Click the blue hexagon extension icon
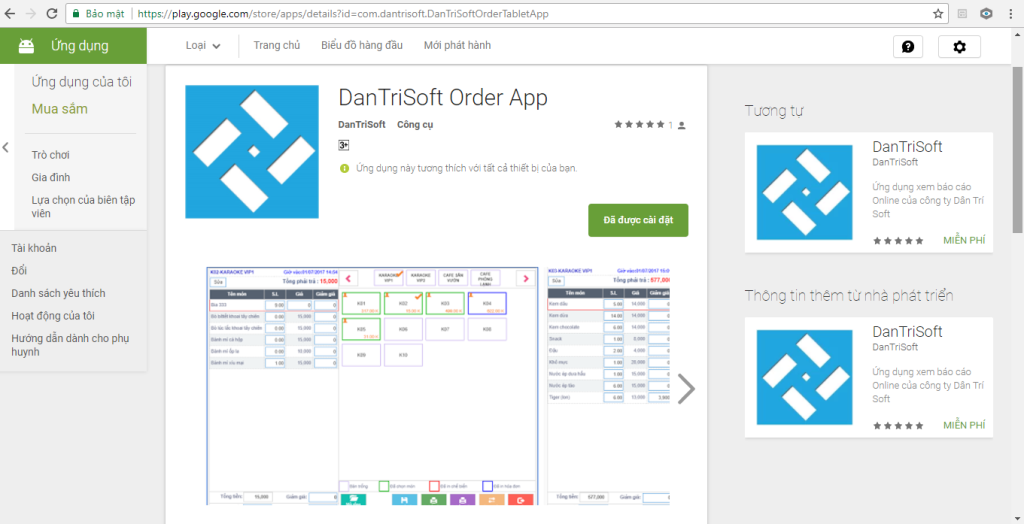Viewport: 1024px width, 524px height. pyautogui.click(x=986, y=13)
